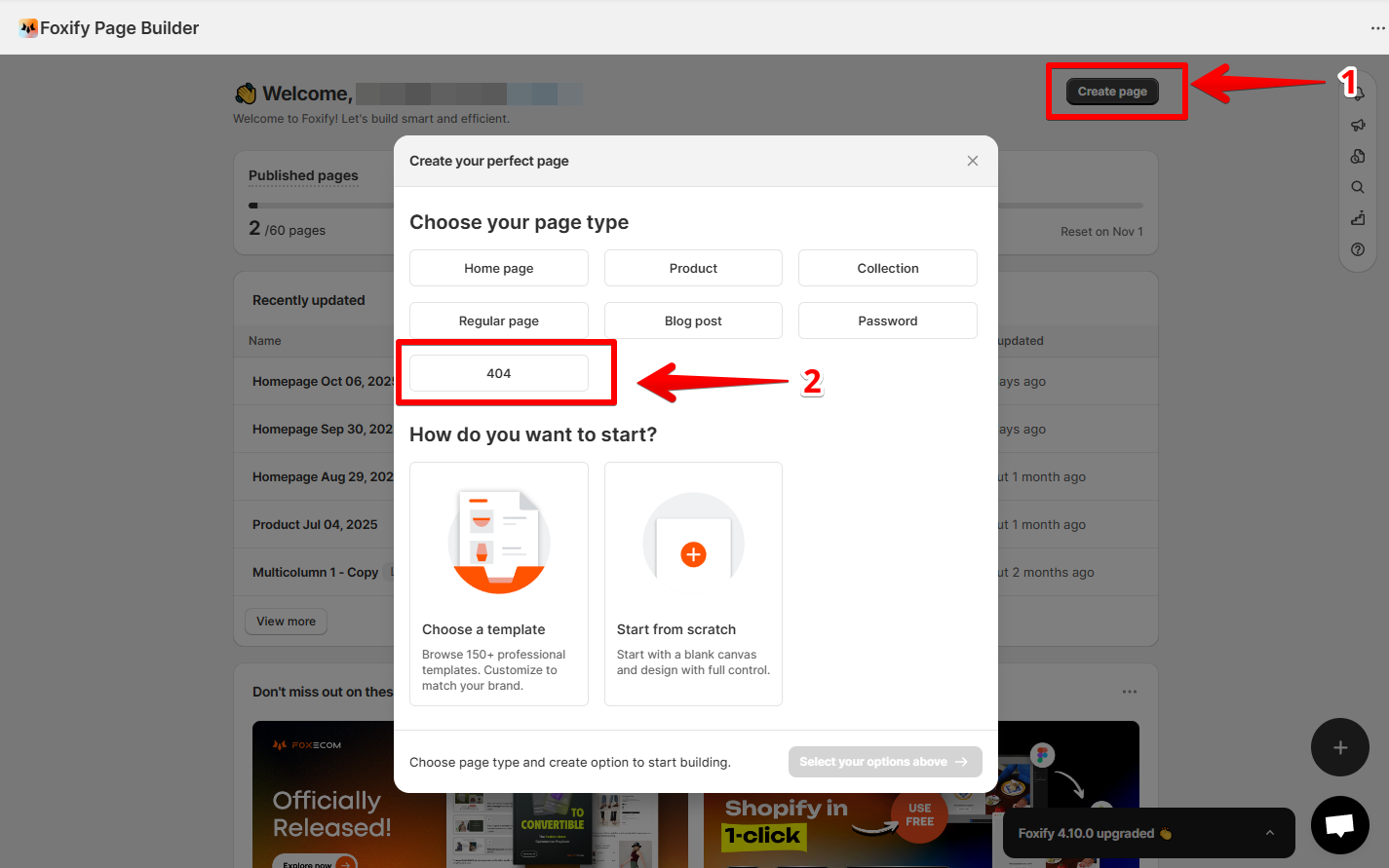The height and width of the screenshot is (868, 1389).
Task: Click 'Select your options above' button
Action: [885, 762]
